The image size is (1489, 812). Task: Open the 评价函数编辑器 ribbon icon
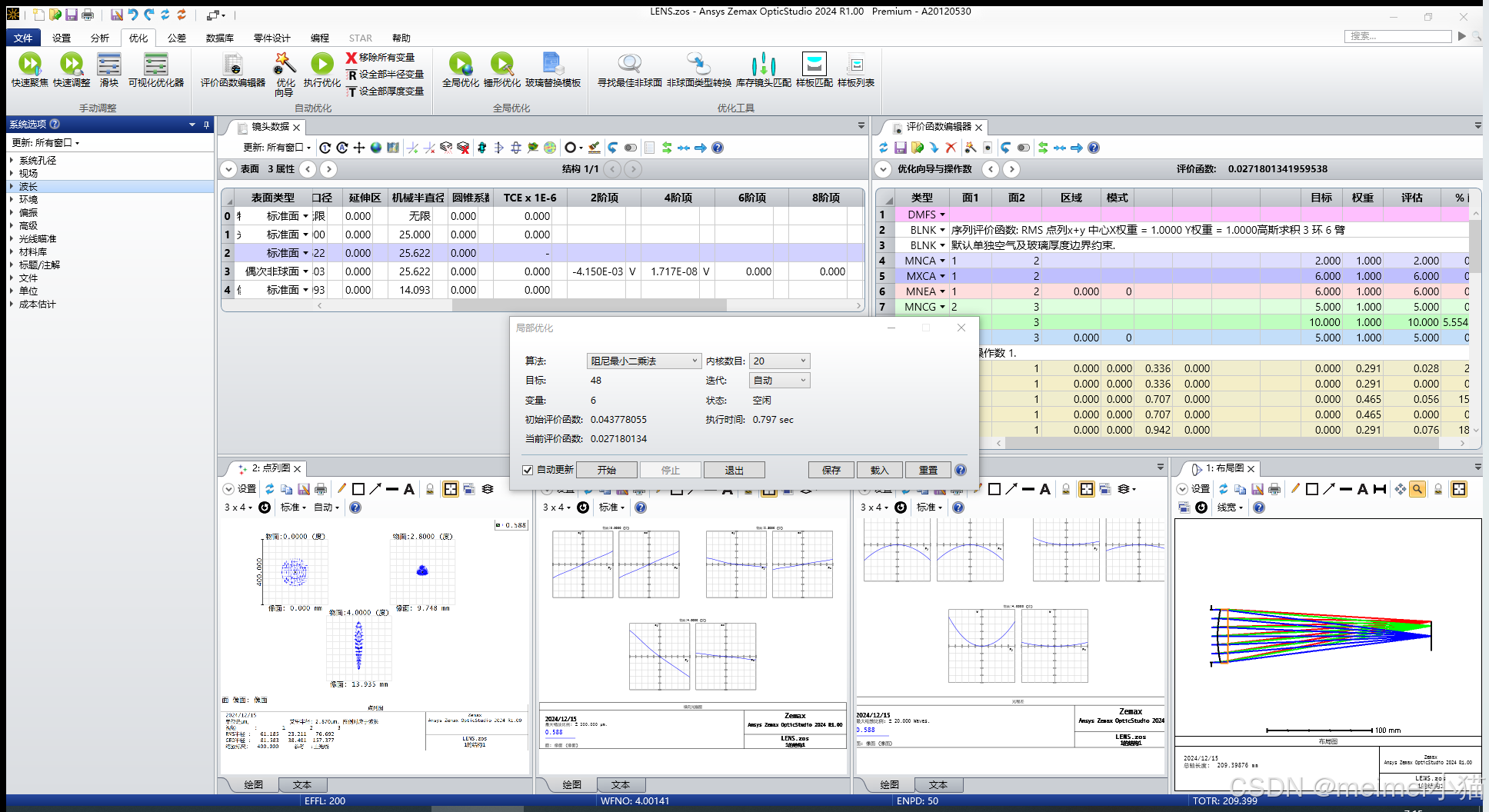pyautogui.click(x=233, y=69)
